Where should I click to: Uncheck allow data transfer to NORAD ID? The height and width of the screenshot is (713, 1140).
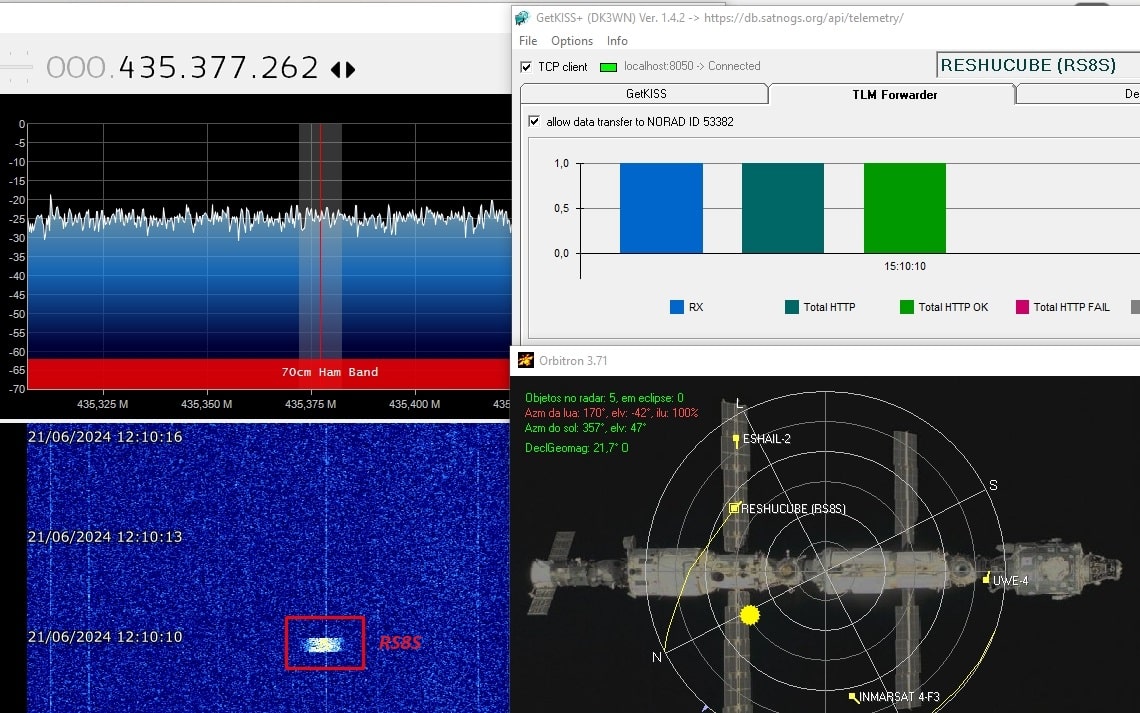point(534,122)
